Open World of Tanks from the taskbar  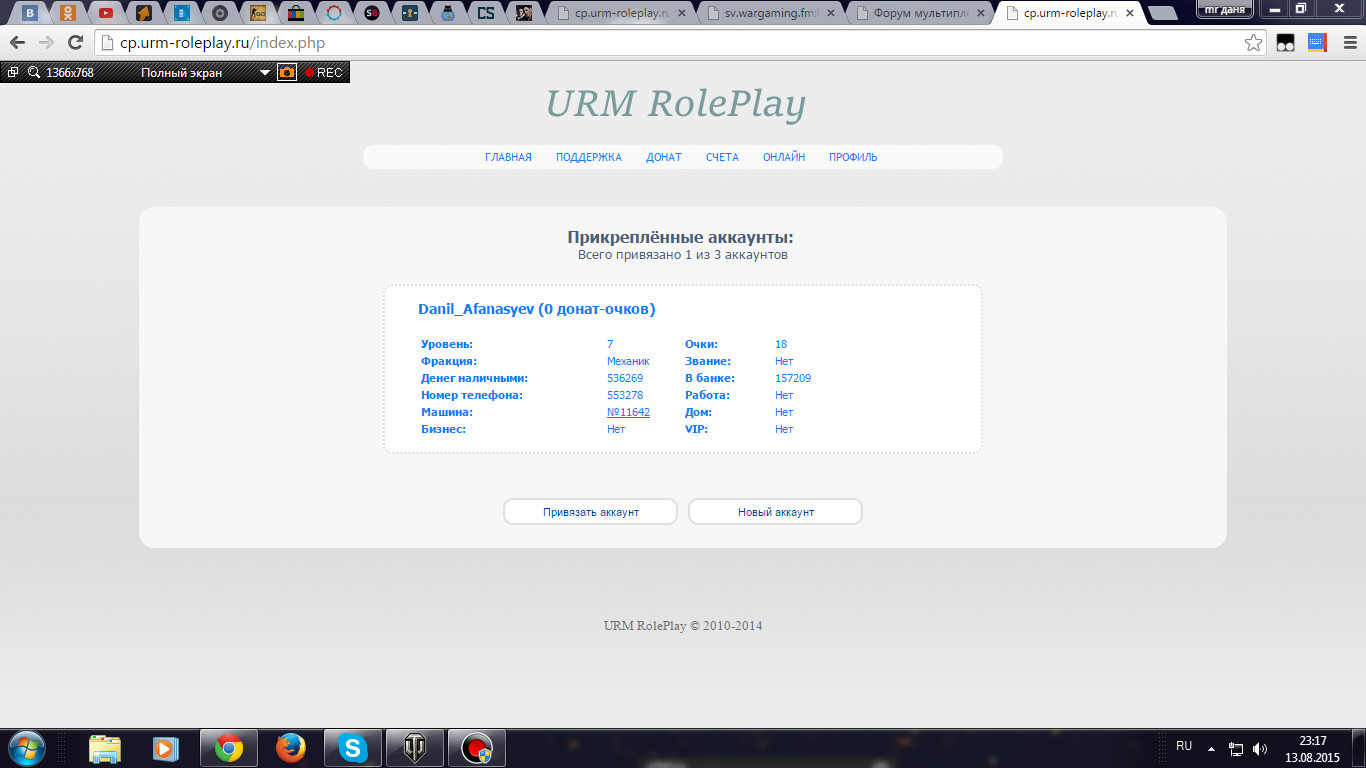click(x=414, y=748)
